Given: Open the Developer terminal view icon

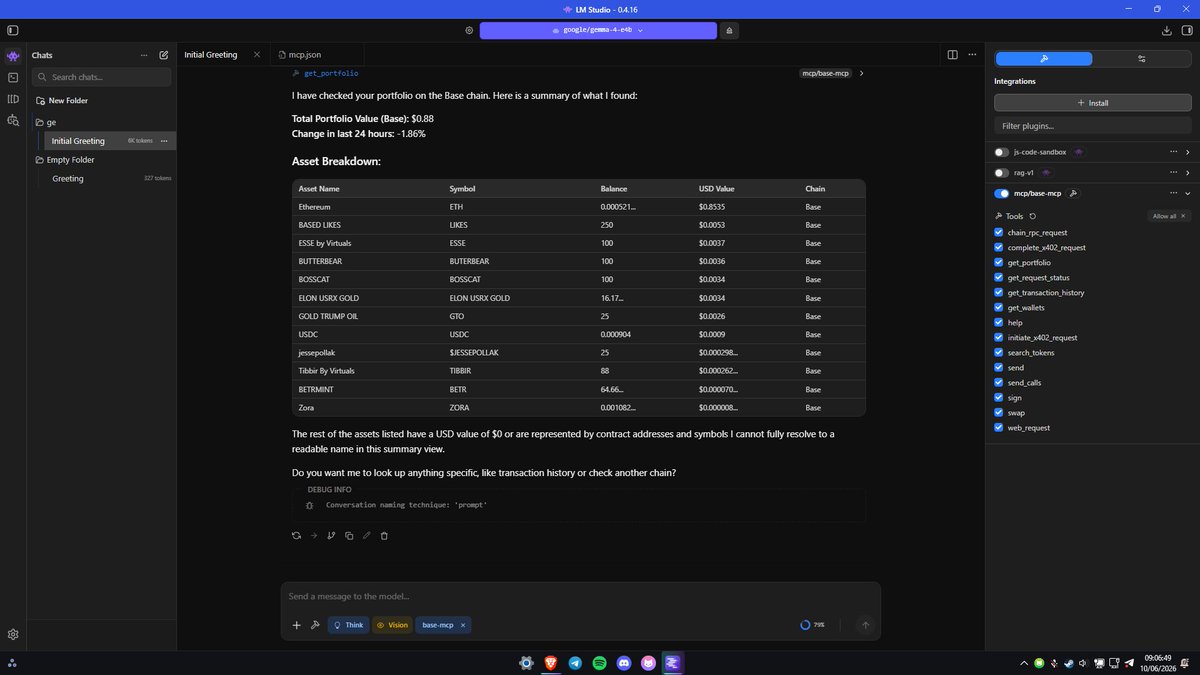Looking at the screenshot, I should (x=13, y=77).
